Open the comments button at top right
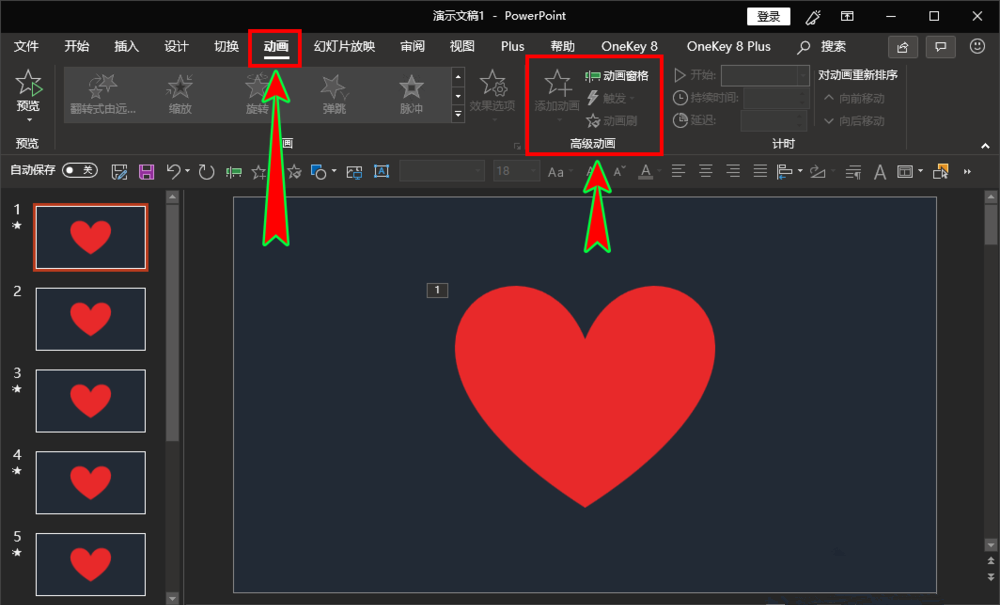 940,47
